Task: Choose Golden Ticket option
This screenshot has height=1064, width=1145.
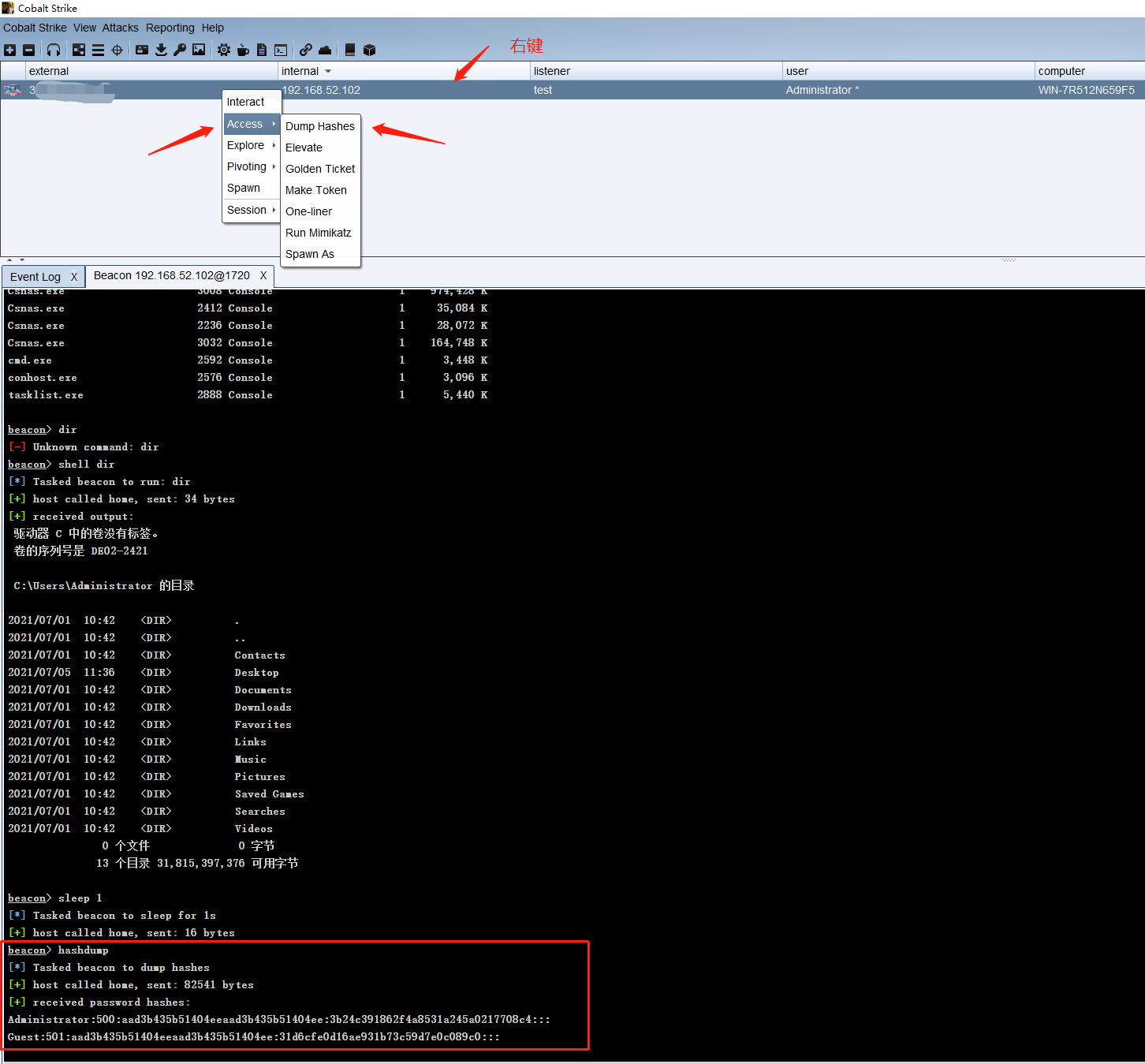Action: coord(320,169)
